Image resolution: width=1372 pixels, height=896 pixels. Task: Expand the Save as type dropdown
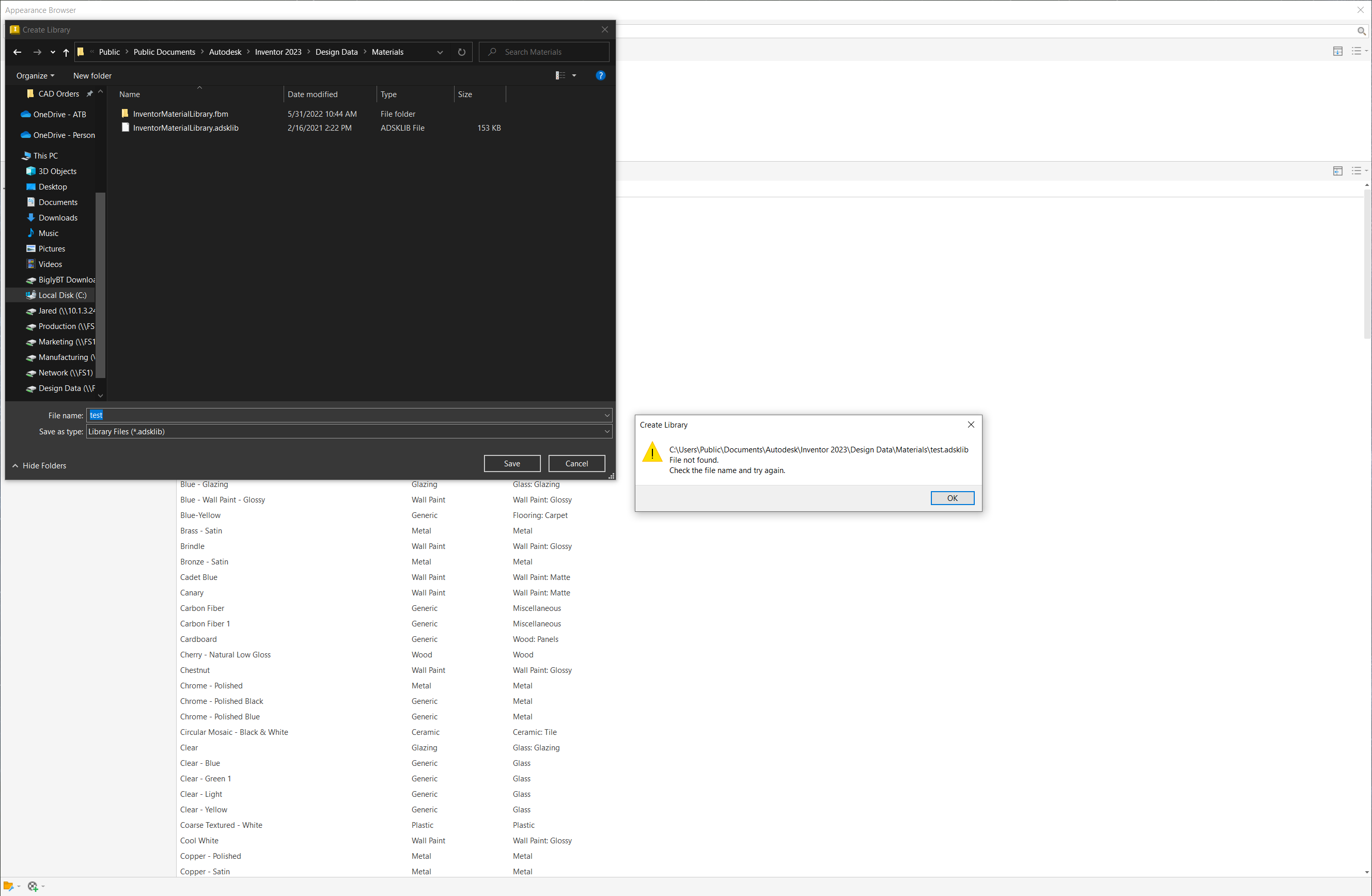(x=606, y=431)
